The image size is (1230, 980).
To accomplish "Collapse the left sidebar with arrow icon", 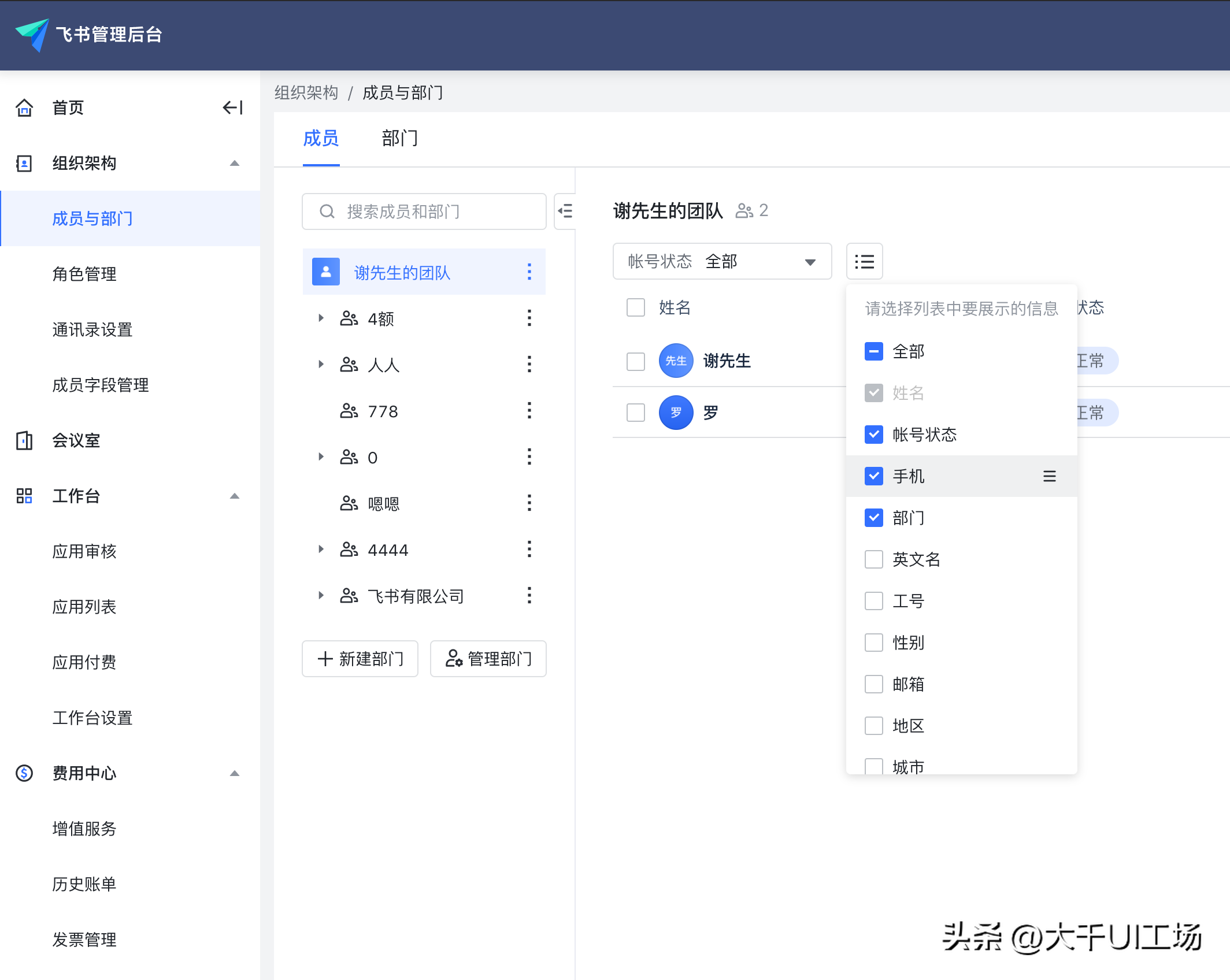I will pyautogui.click(x=232, y=107).
